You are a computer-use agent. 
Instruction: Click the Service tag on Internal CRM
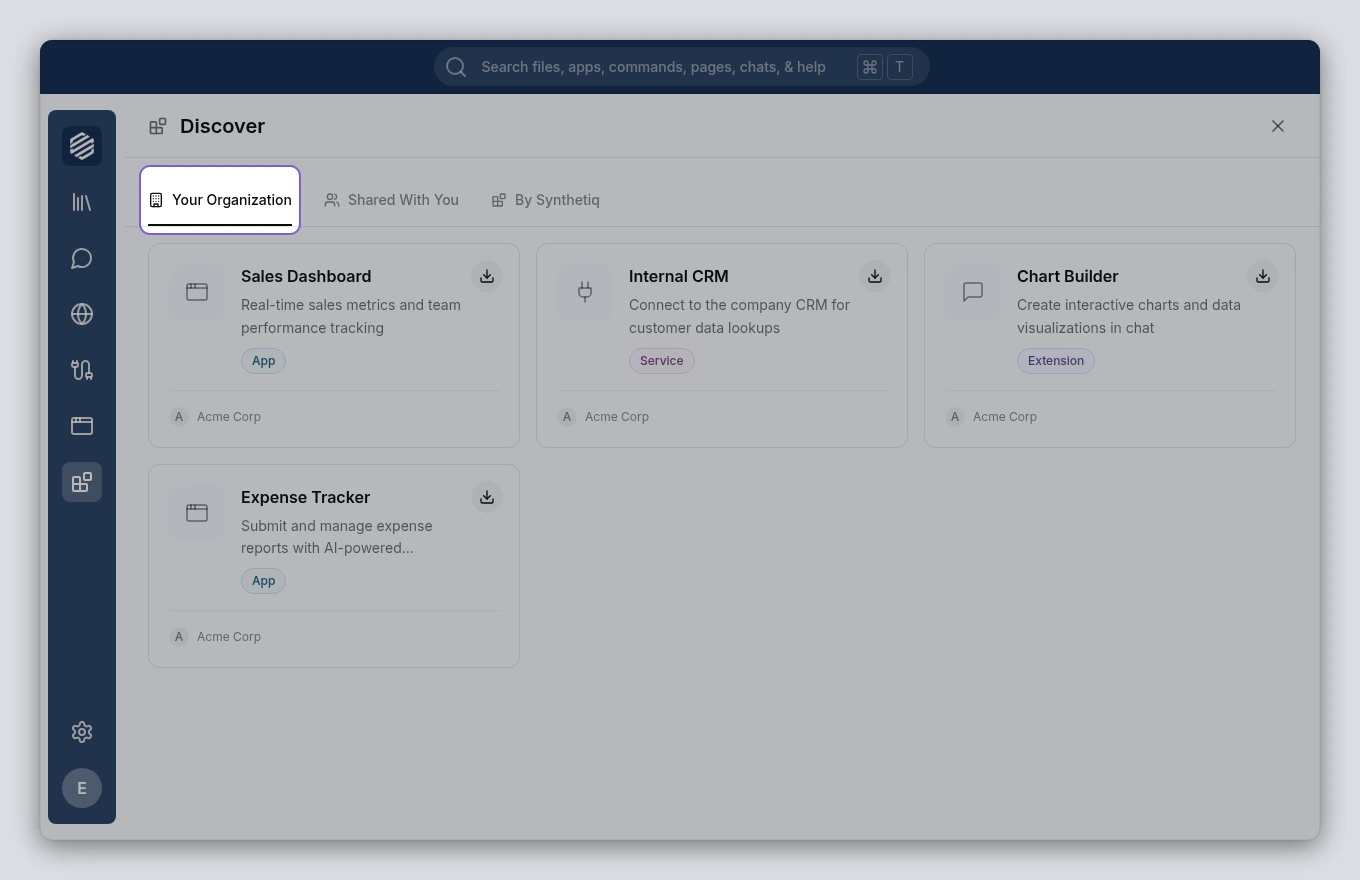click(x=662, y=361)
